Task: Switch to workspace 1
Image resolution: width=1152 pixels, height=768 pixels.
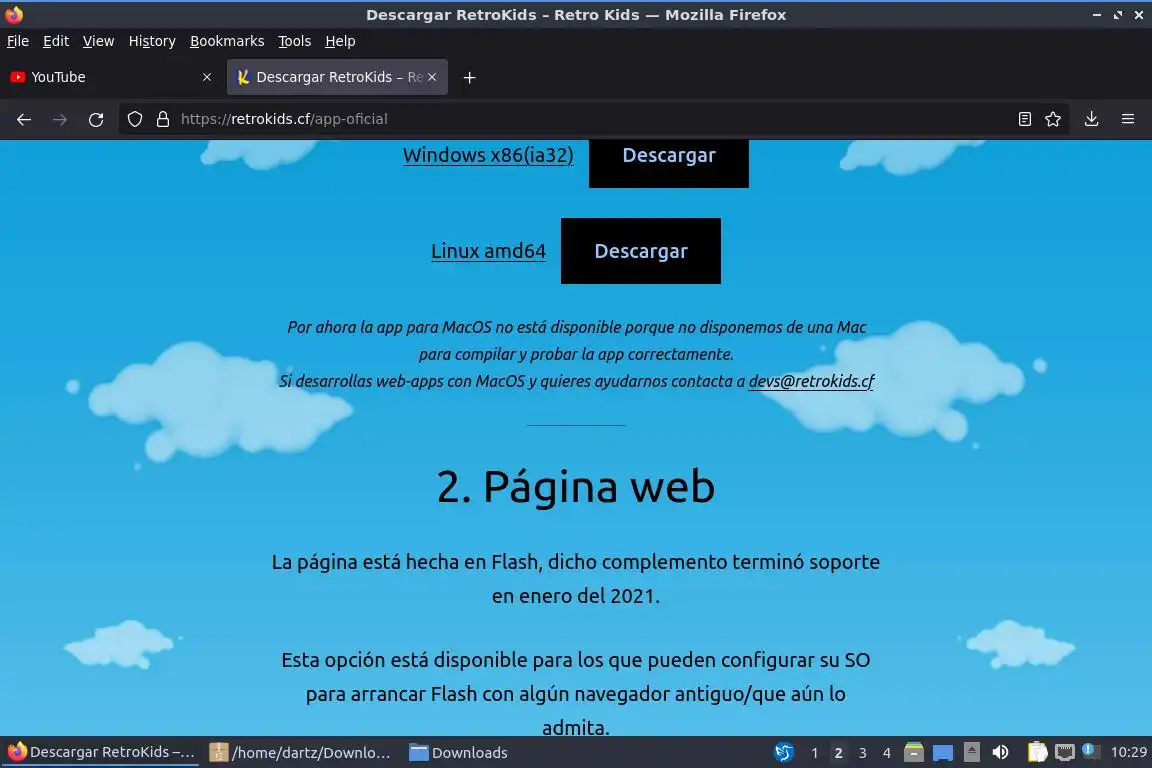Action: point(814,753)
